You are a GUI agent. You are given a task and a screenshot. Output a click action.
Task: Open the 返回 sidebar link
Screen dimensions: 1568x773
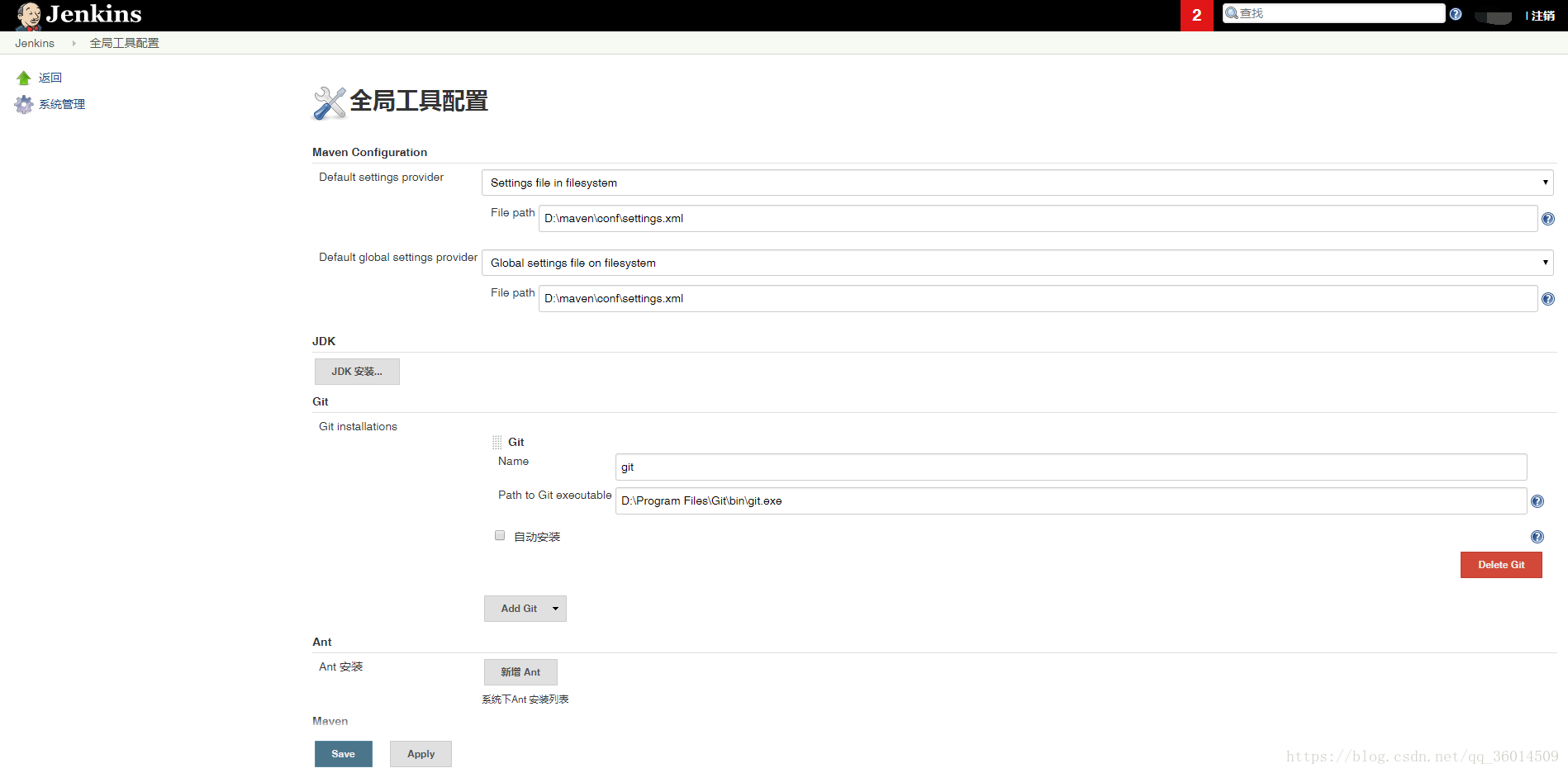(x=50, y=78)
